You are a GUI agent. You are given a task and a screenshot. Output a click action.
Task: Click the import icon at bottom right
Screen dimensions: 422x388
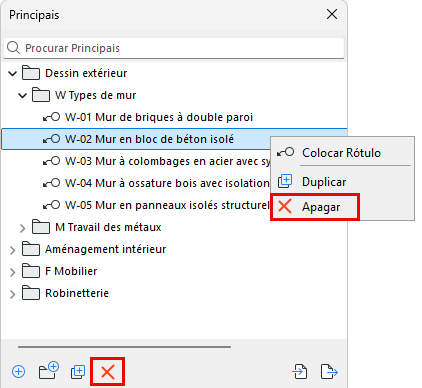tap(300, 371)
